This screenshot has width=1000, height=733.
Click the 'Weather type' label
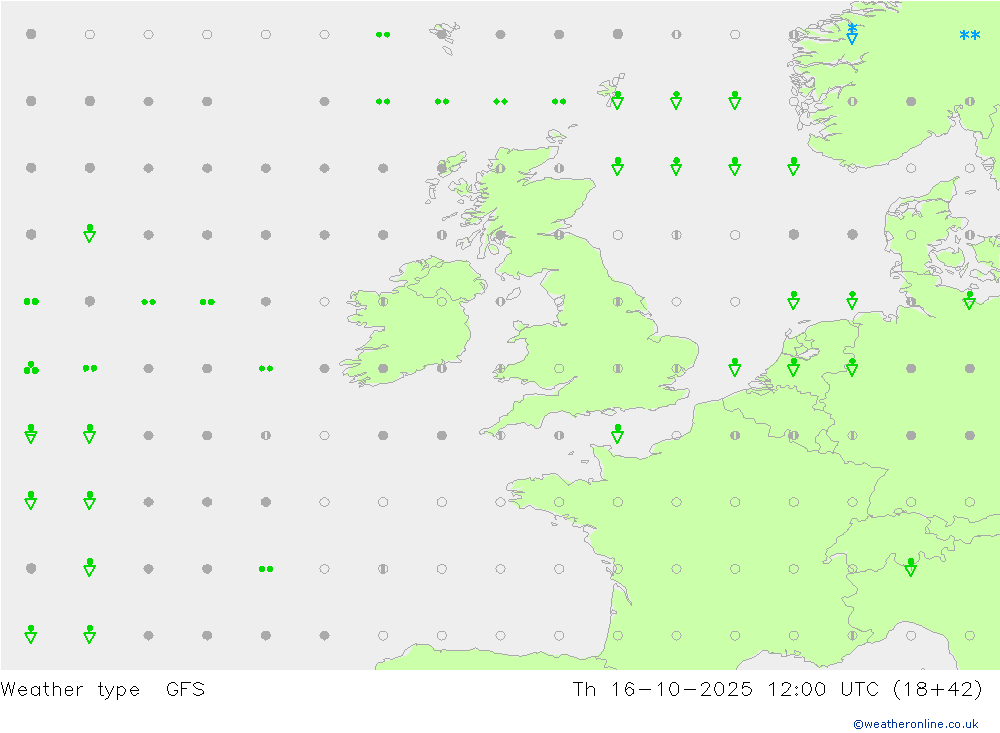pos(70,689)
